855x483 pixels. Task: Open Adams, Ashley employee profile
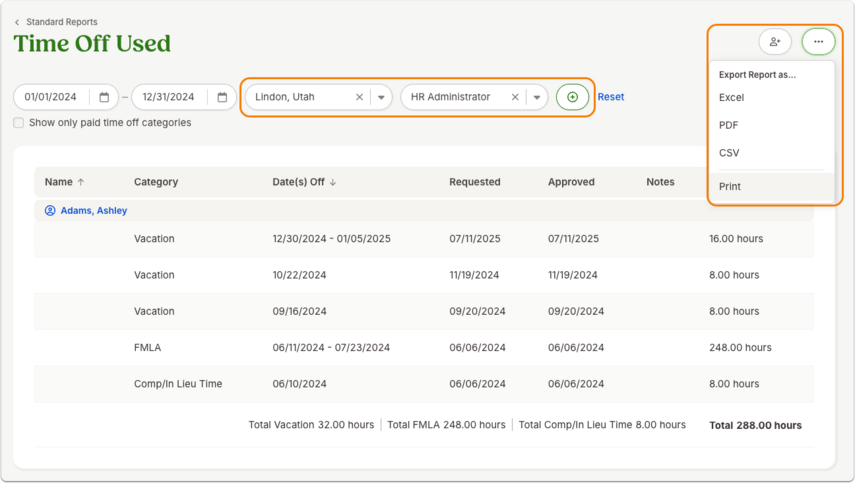(x=94, y=210)
